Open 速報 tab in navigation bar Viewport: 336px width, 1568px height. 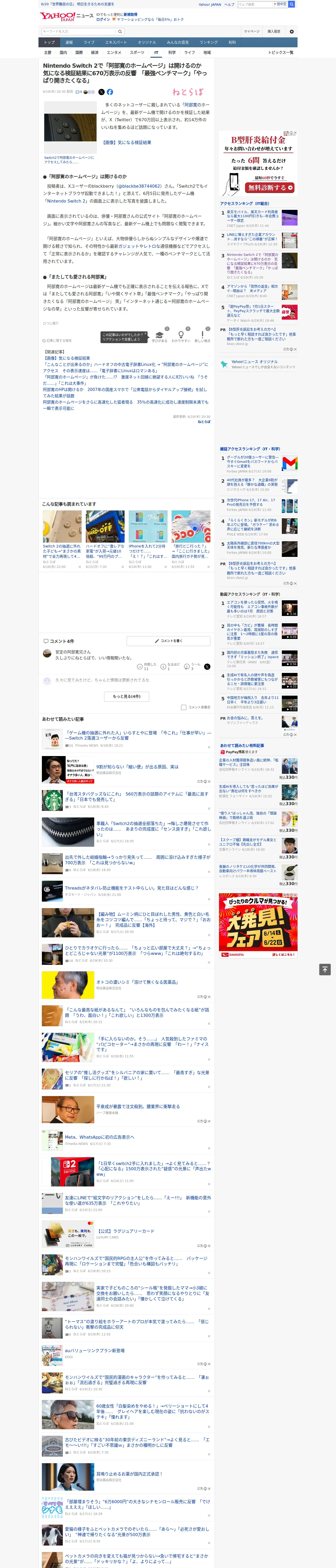click(69, 43)
